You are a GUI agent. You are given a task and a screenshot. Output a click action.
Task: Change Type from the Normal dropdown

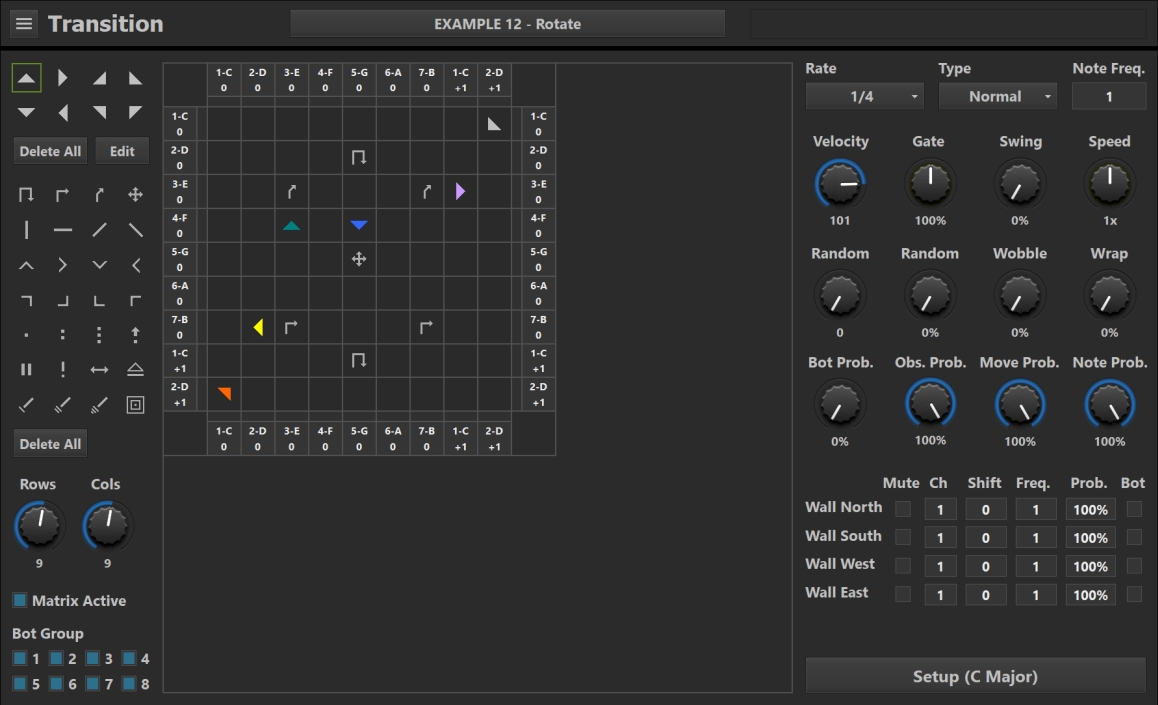[997, 96]
